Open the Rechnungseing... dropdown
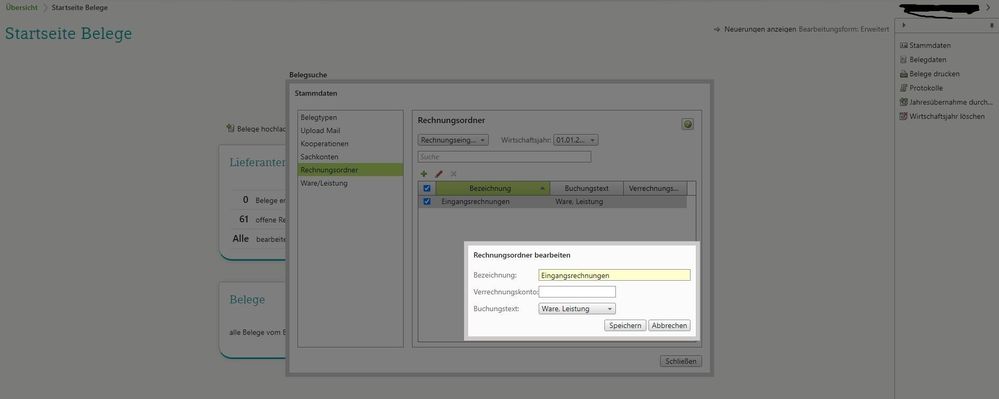 453,140
